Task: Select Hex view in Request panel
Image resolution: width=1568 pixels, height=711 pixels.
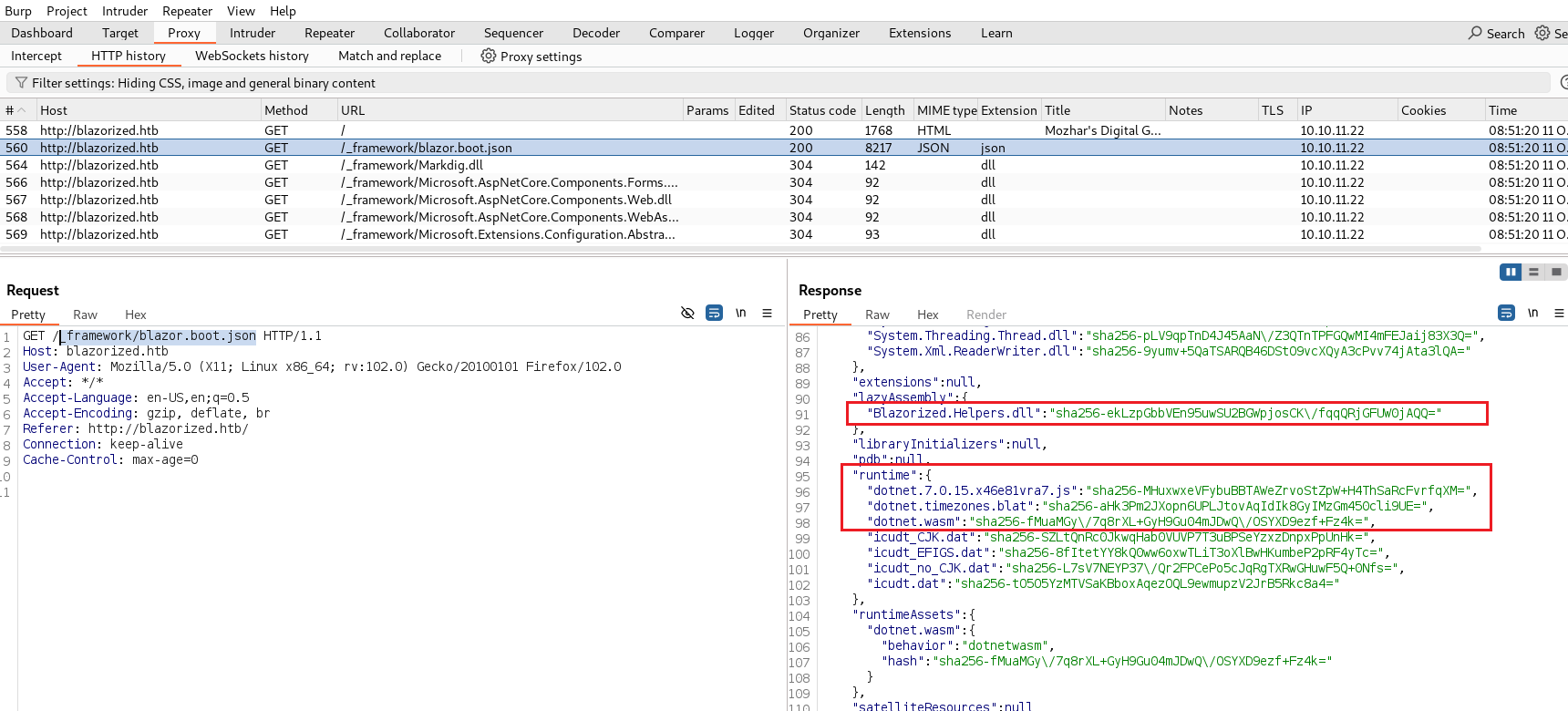Action: click(x=135, y=314)
